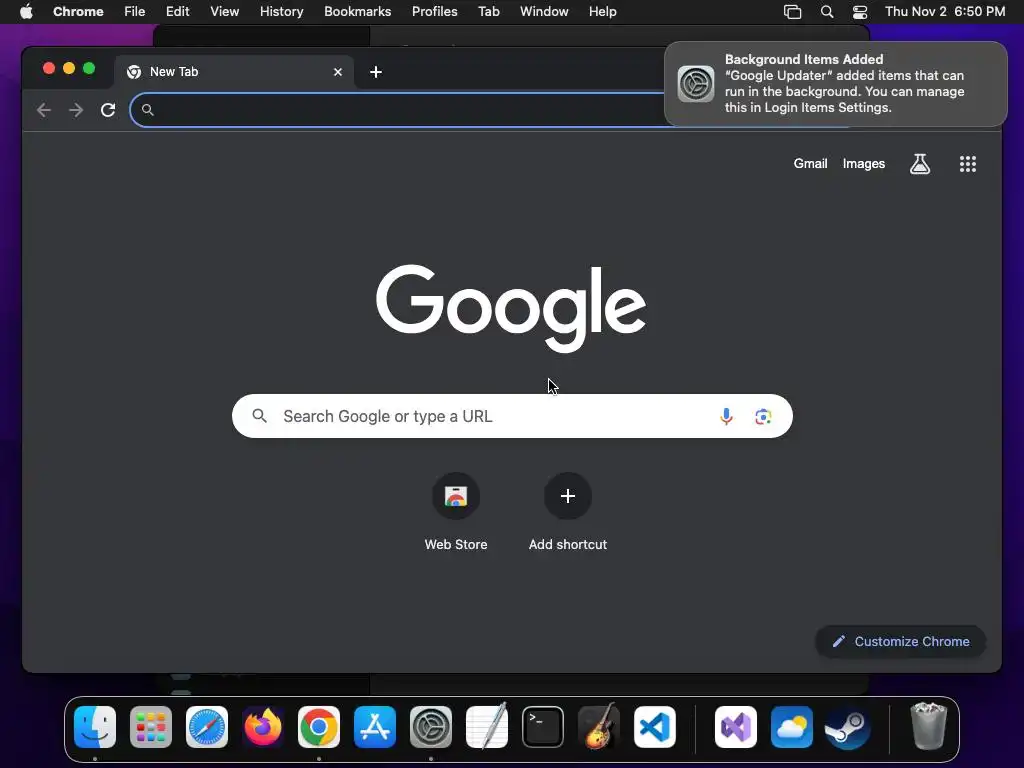Open the Background Items Added notification
The height and width of the screenshot is (768, 1024).
(836, 84)
